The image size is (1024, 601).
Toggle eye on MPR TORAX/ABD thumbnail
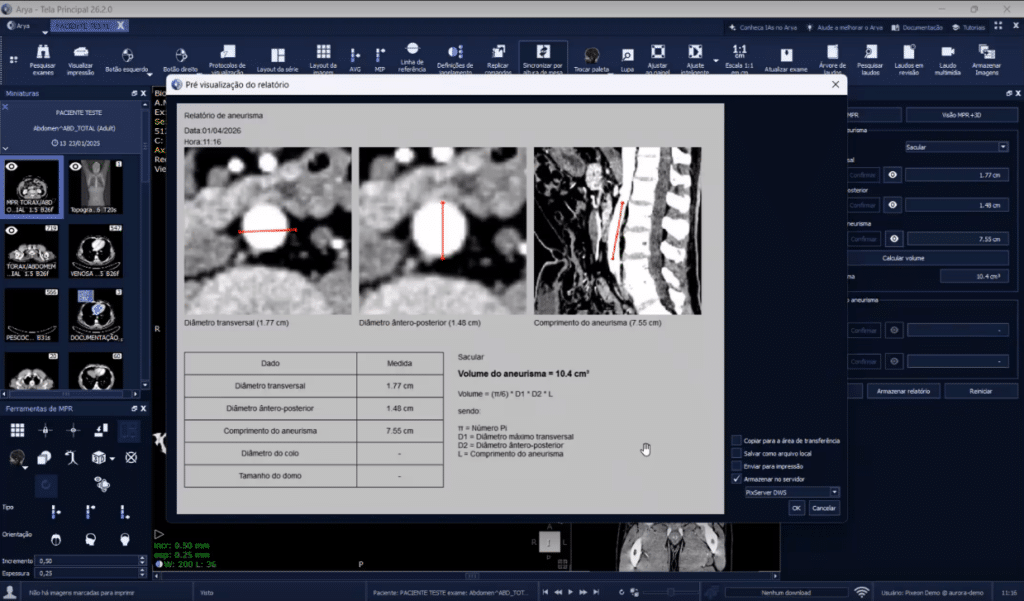pyautogui.click(x=11, y=167)
